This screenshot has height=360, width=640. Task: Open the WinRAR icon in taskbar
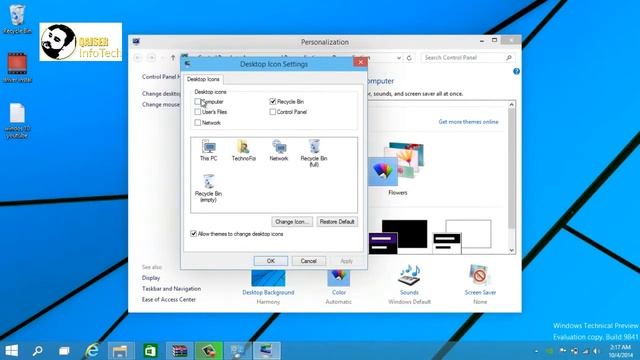pyautogui.click(x=180, y=350)
